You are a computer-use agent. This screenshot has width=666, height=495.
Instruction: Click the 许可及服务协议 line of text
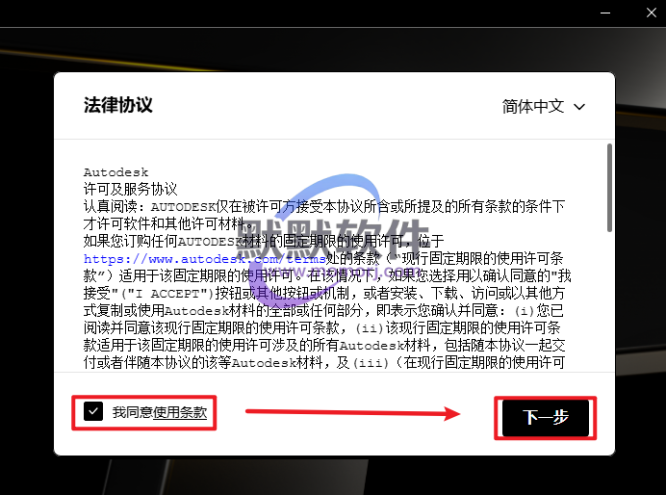(130, 188)
